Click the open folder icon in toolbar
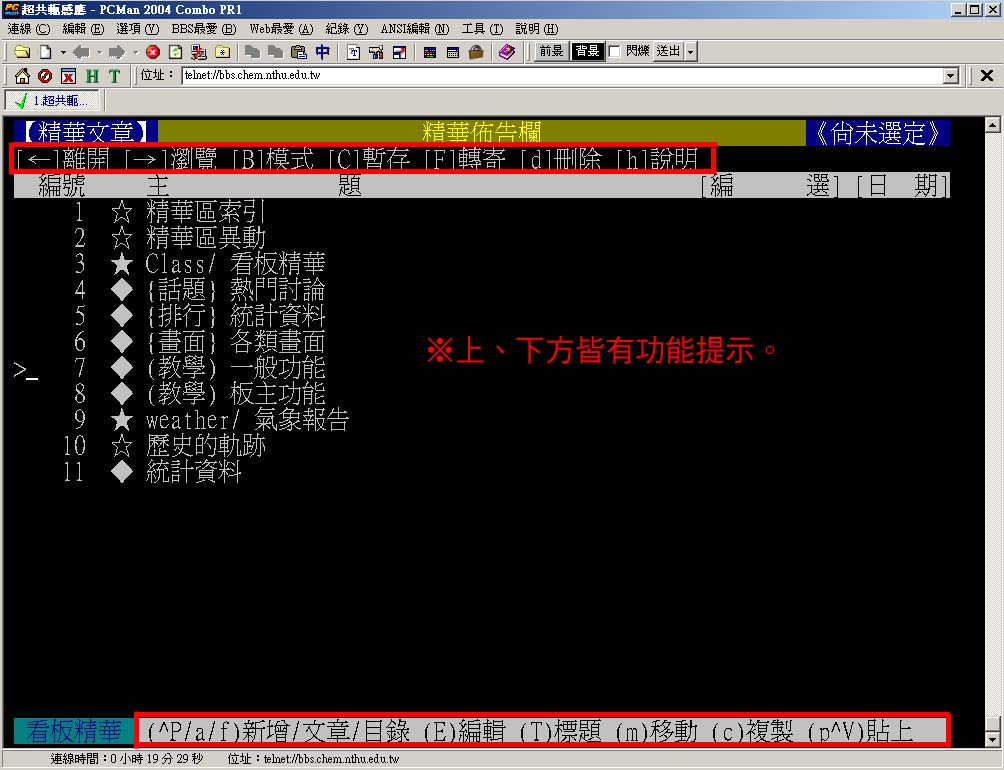 [x=21, y=52]
